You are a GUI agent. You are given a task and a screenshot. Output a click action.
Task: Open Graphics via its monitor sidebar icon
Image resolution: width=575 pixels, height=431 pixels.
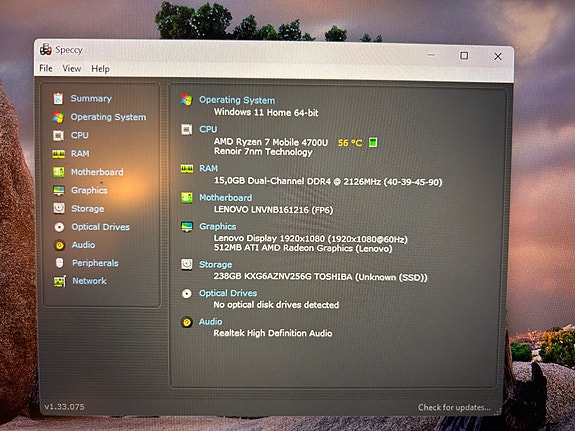59,190
